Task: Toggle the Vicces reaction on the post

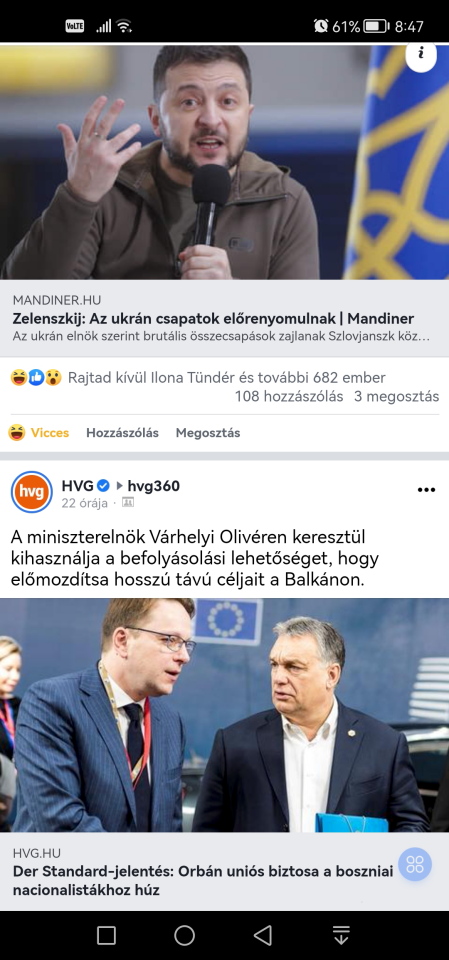Action: click(x=39, y=433)
